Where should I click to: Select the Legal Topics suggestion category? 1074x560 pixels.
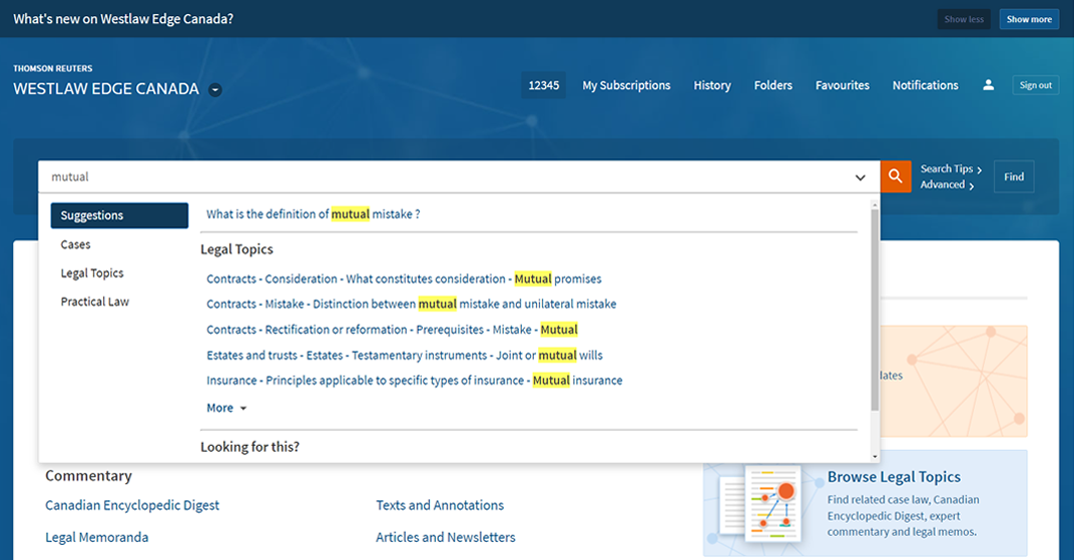[92, 273]
